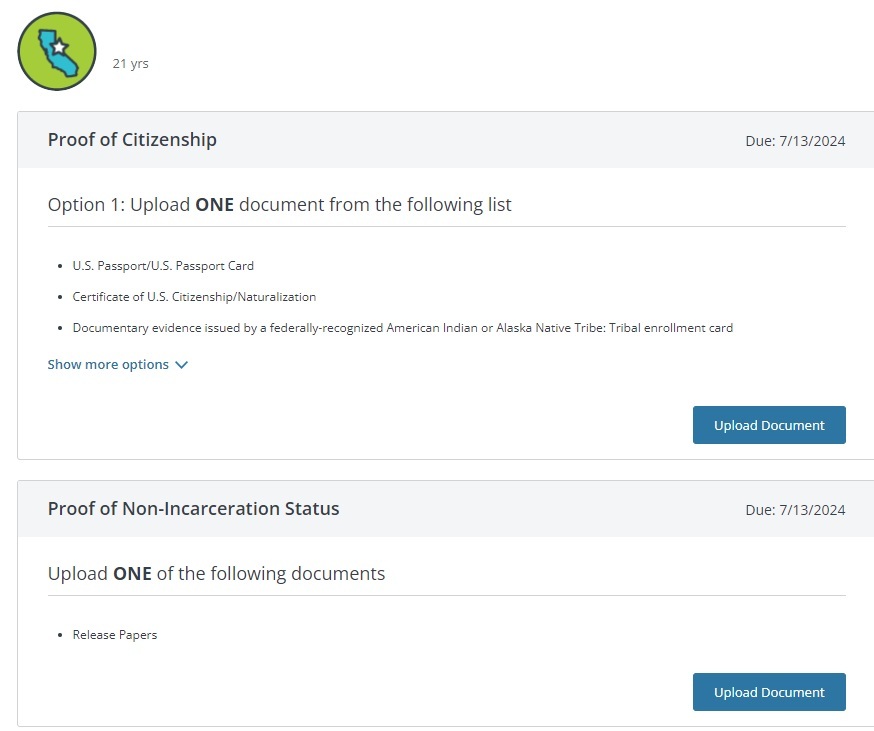Click the Proof of Citizenship heading
Viewport: 874px width, 731px height.
pos(132,139)
